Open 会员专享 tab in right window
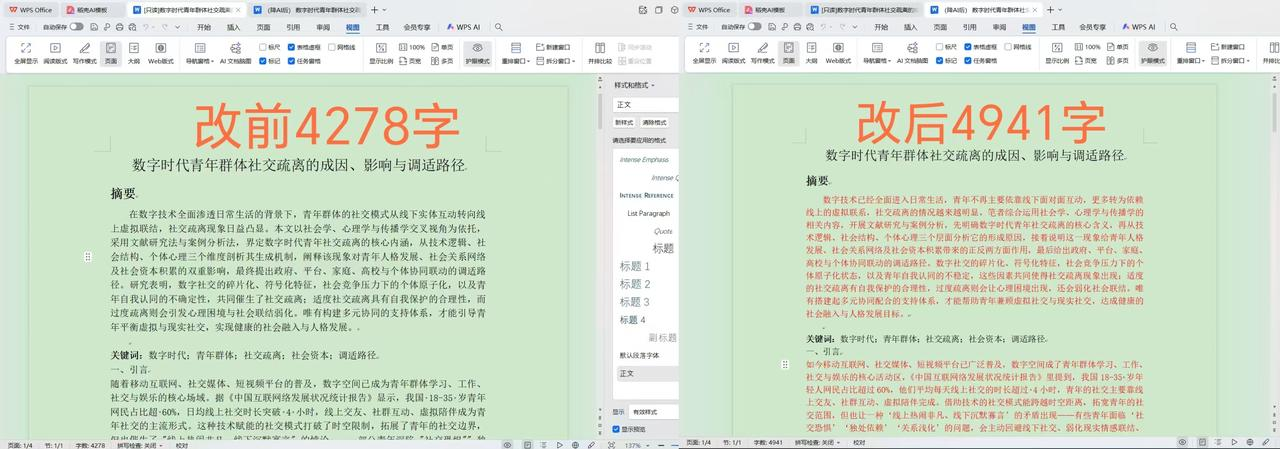The height and width of the screenshot is (449, 1280). 1092,27
